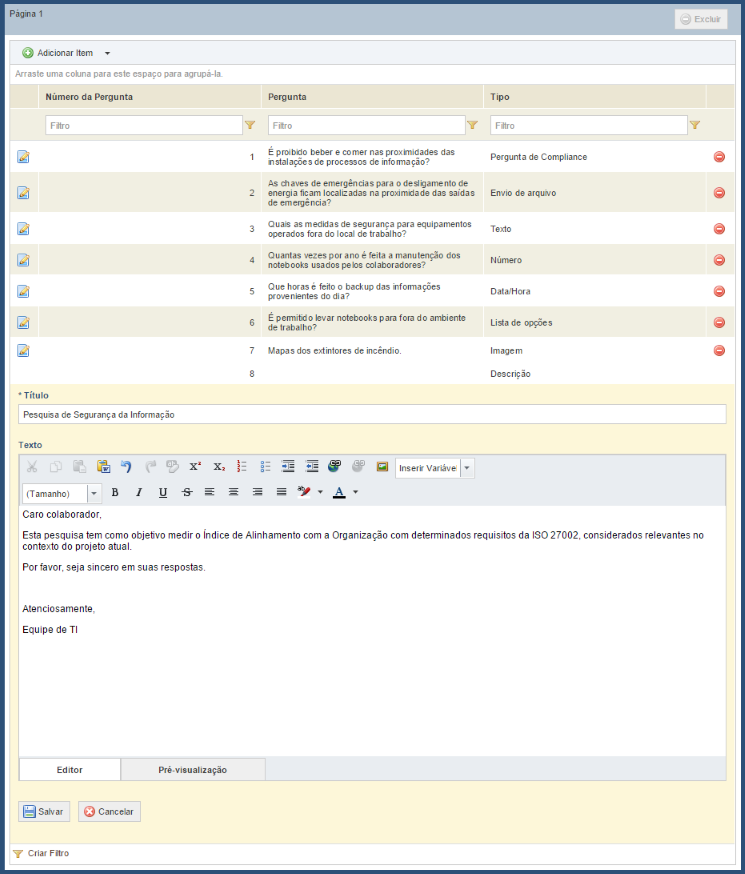Image resolution: width=745 pixels, height=874 pixels.
Task: Click the Título input field
Action: click(x=372, y=415)
